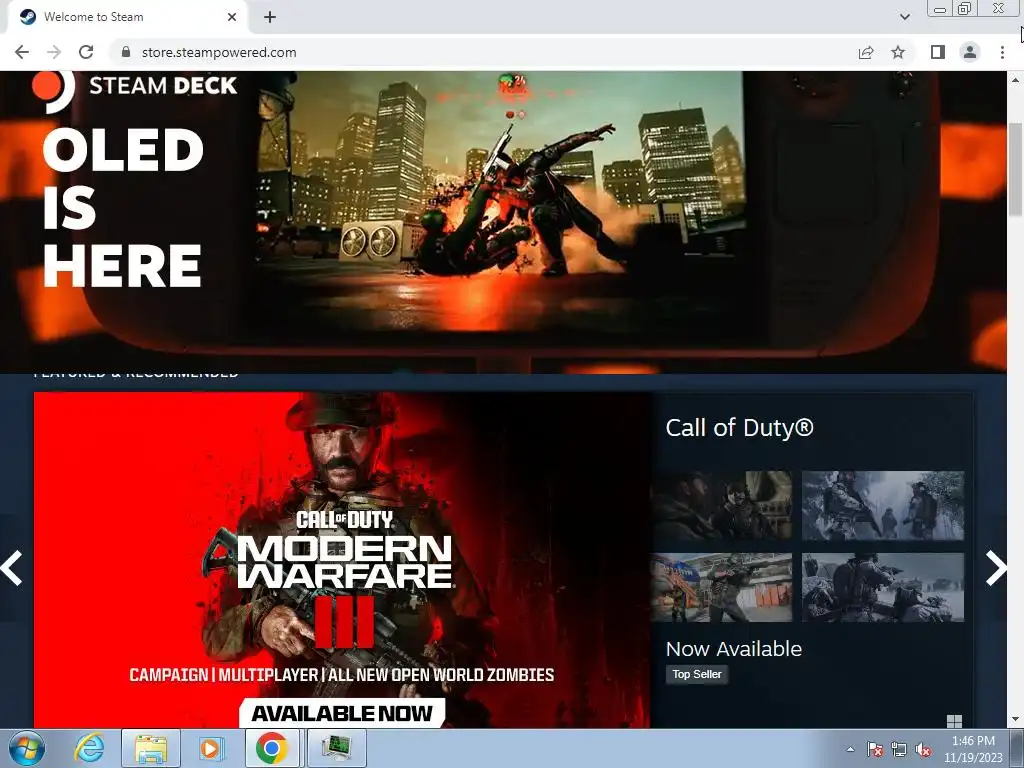This screenshot has height=768, width=1024.
Task: Open the Windows Start menu
Action: [27, 748]
